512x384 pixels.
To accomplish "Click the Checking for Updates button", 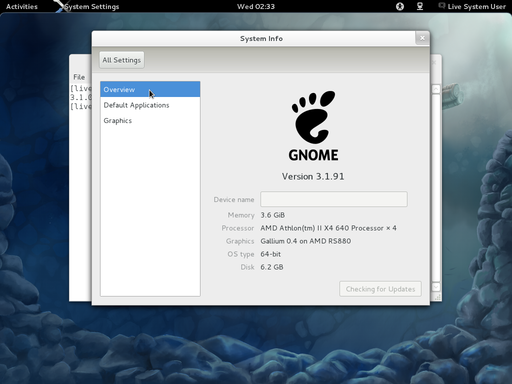I will pyautogui.click(x=380, y=289).
